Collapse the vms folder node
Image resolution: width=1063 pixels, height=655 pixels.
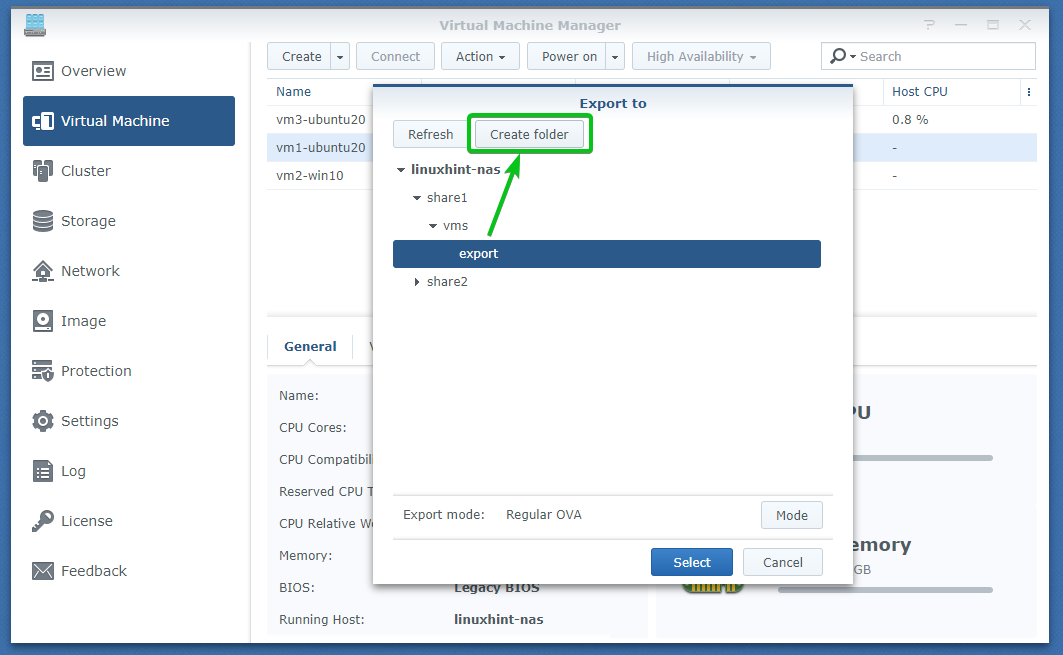click(433, 226)
